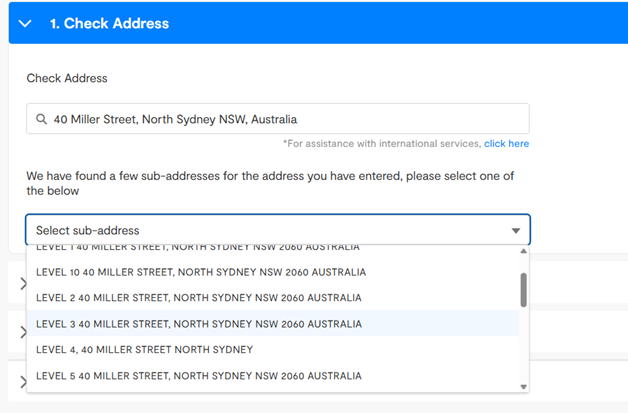Click the dropdown list scroll-down arrow
The height and width of the screenshot is (413, 628).
(x=523, y=387)
